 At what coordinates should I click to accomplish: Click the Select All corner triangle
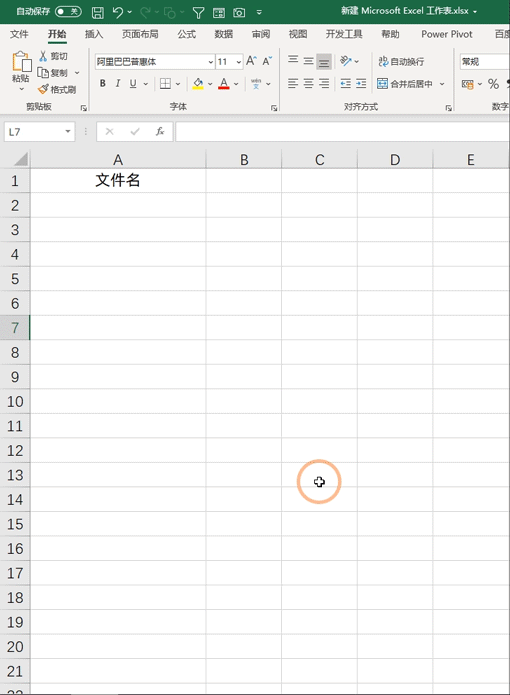click(x=20, y=159)
